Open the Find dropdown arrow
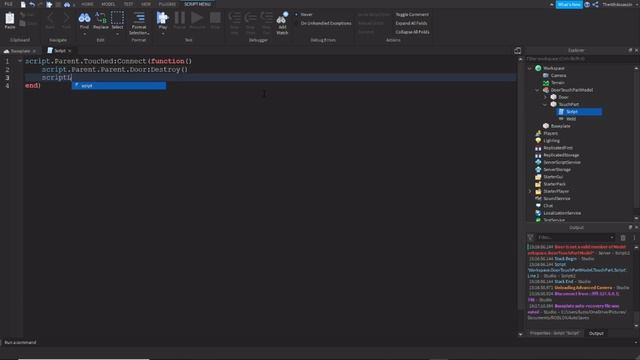This screenshot has width=640, height=360. tap(84, 34)
